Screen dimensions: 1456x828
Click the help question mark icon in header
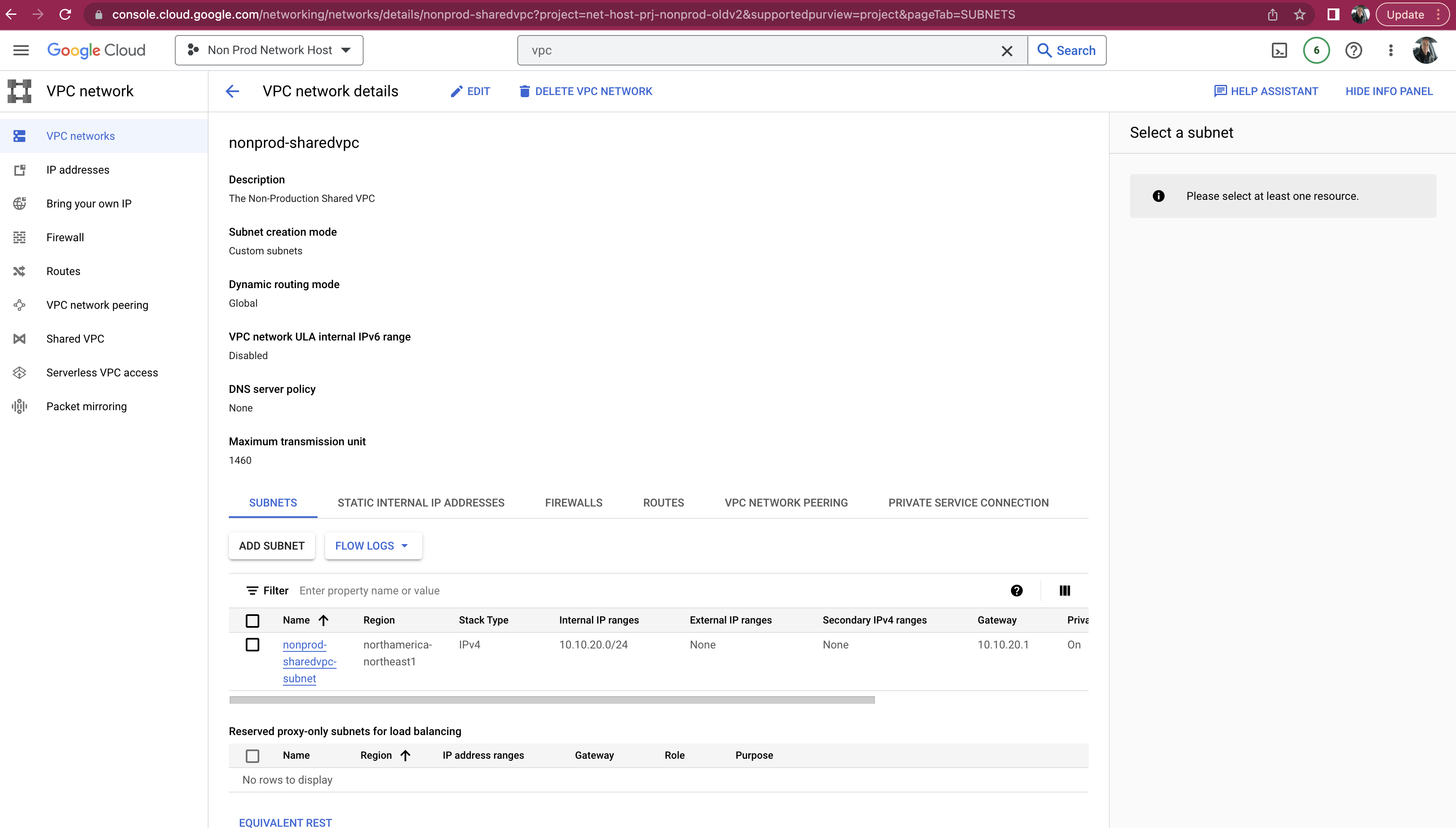pos(1353,50)
